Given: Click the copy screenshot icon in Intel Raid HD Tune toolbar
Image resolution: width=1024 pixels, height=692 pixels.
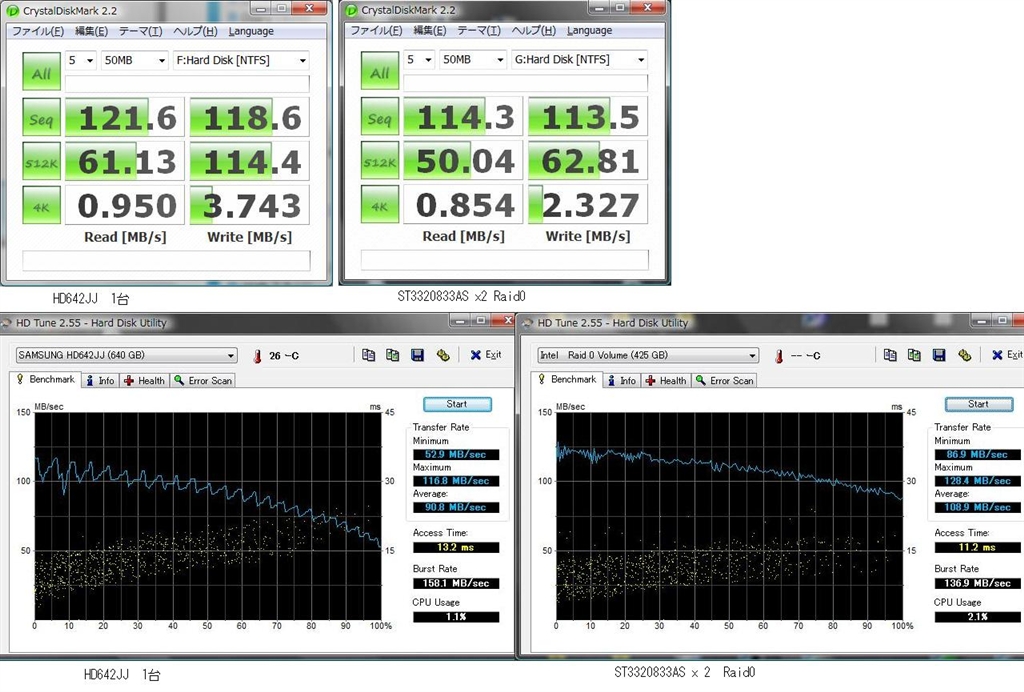Looking at the screenshot, I should pyautogui.click(x=914, y=354).
